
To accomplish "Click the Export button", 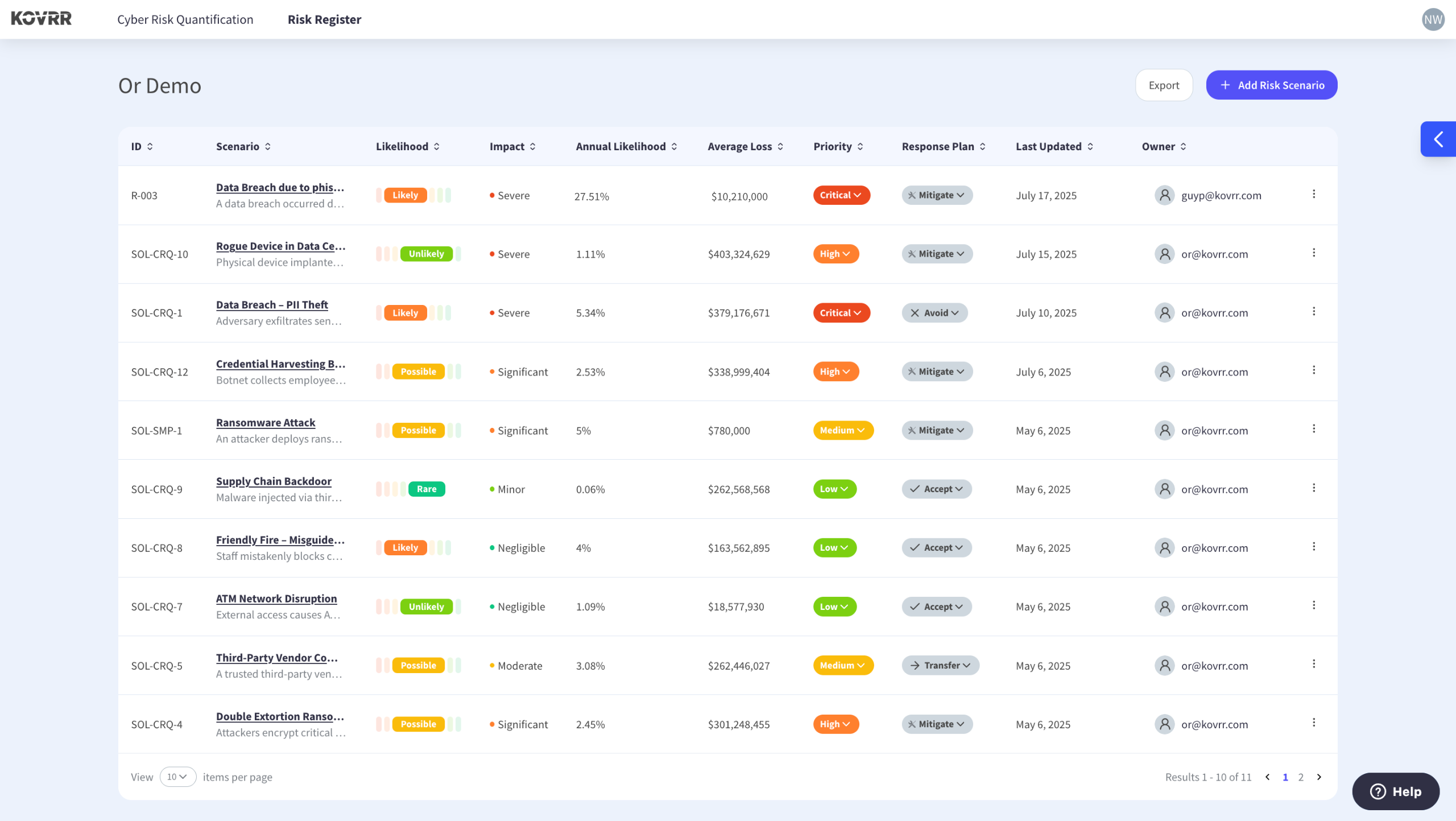I will [1164, 85].
